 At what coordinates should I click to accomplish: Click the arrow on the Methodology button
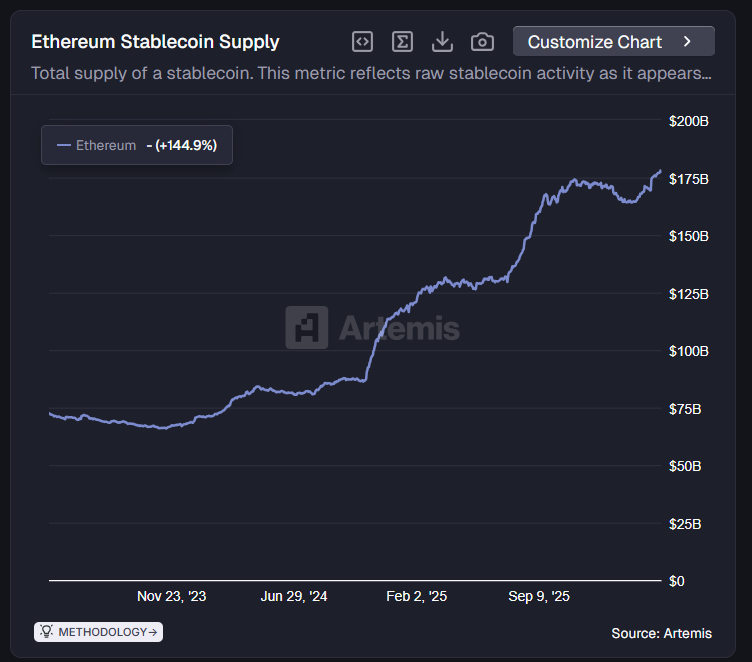pyautogui.click(x=152, y=632)
